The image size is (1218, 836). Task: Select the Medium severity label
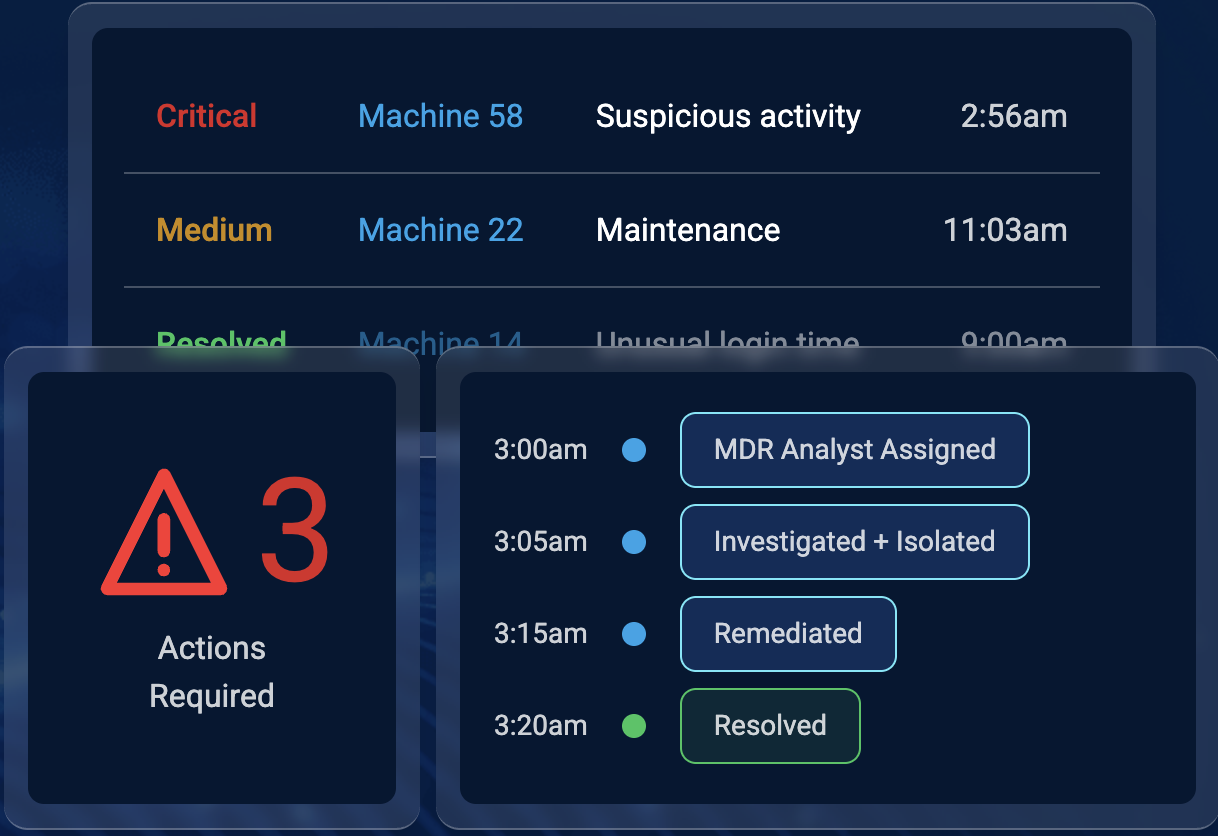click(215, 230)
